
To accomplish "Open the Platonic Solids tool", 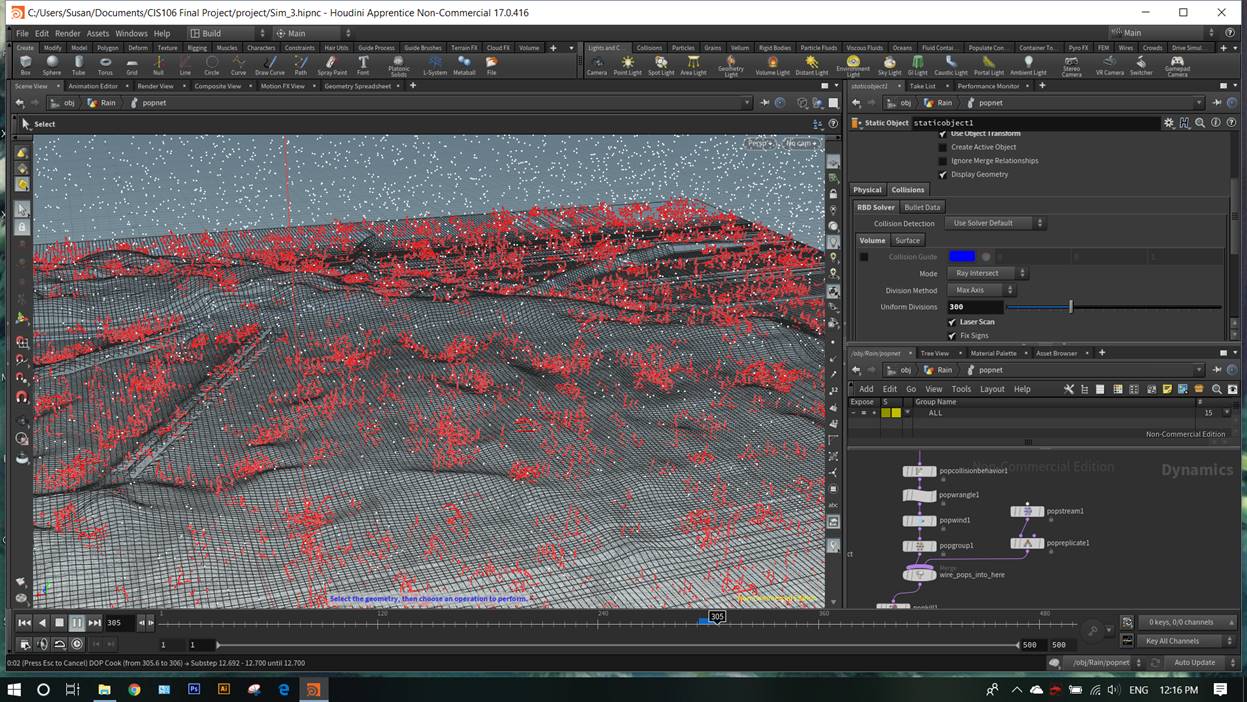I will [x=398, y=66].
